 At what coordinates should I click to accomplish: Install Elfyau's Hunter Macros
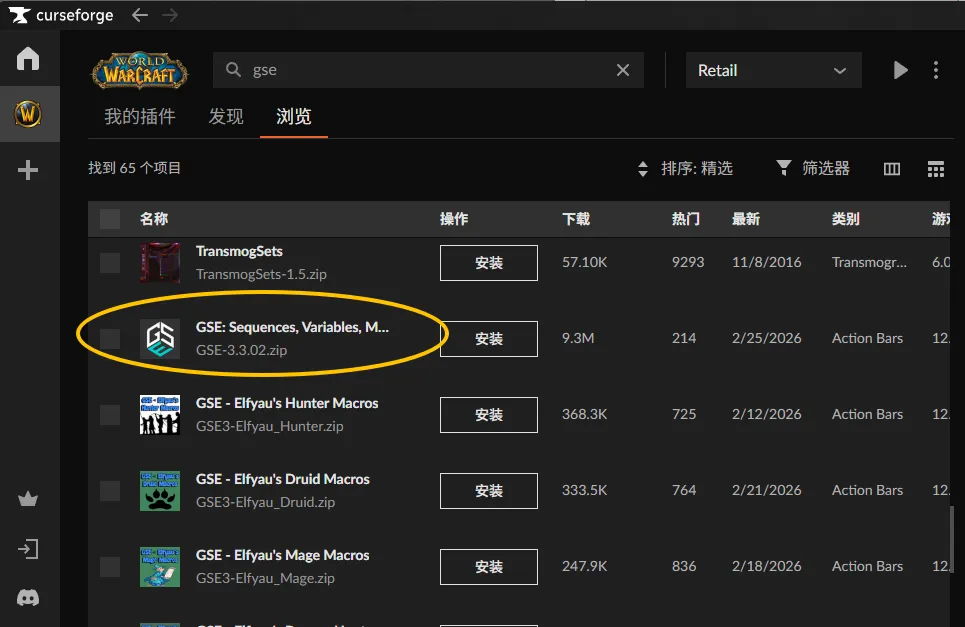point(489,415)
